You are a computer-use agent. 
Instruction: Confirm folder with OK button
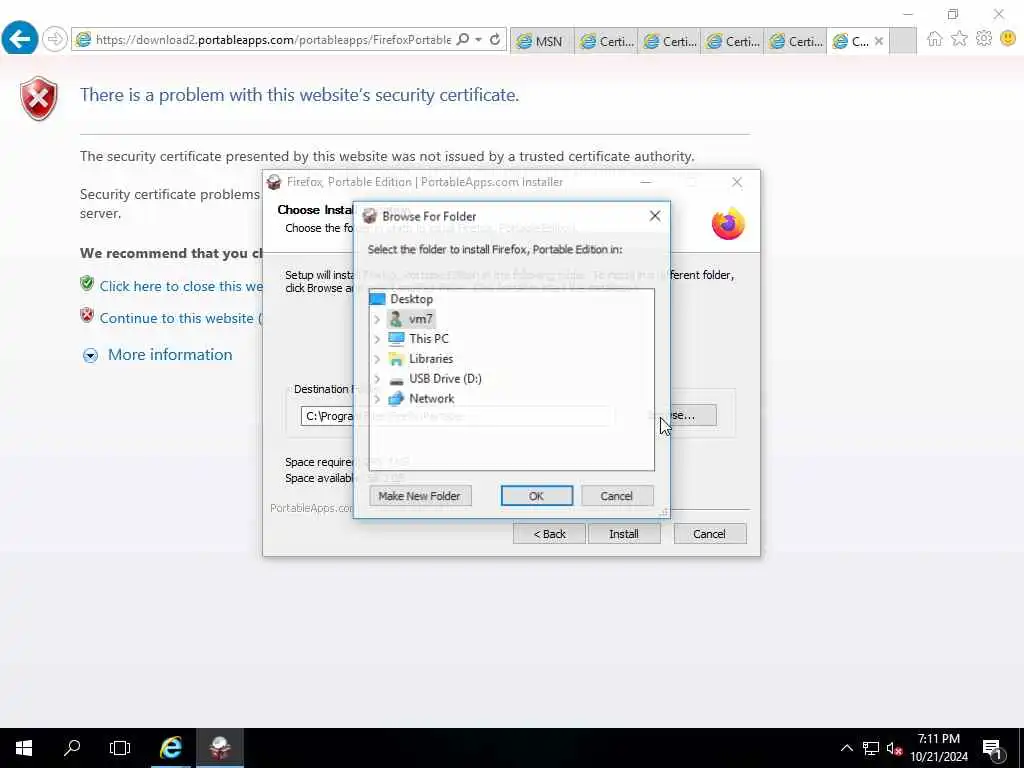pos(536,496)
